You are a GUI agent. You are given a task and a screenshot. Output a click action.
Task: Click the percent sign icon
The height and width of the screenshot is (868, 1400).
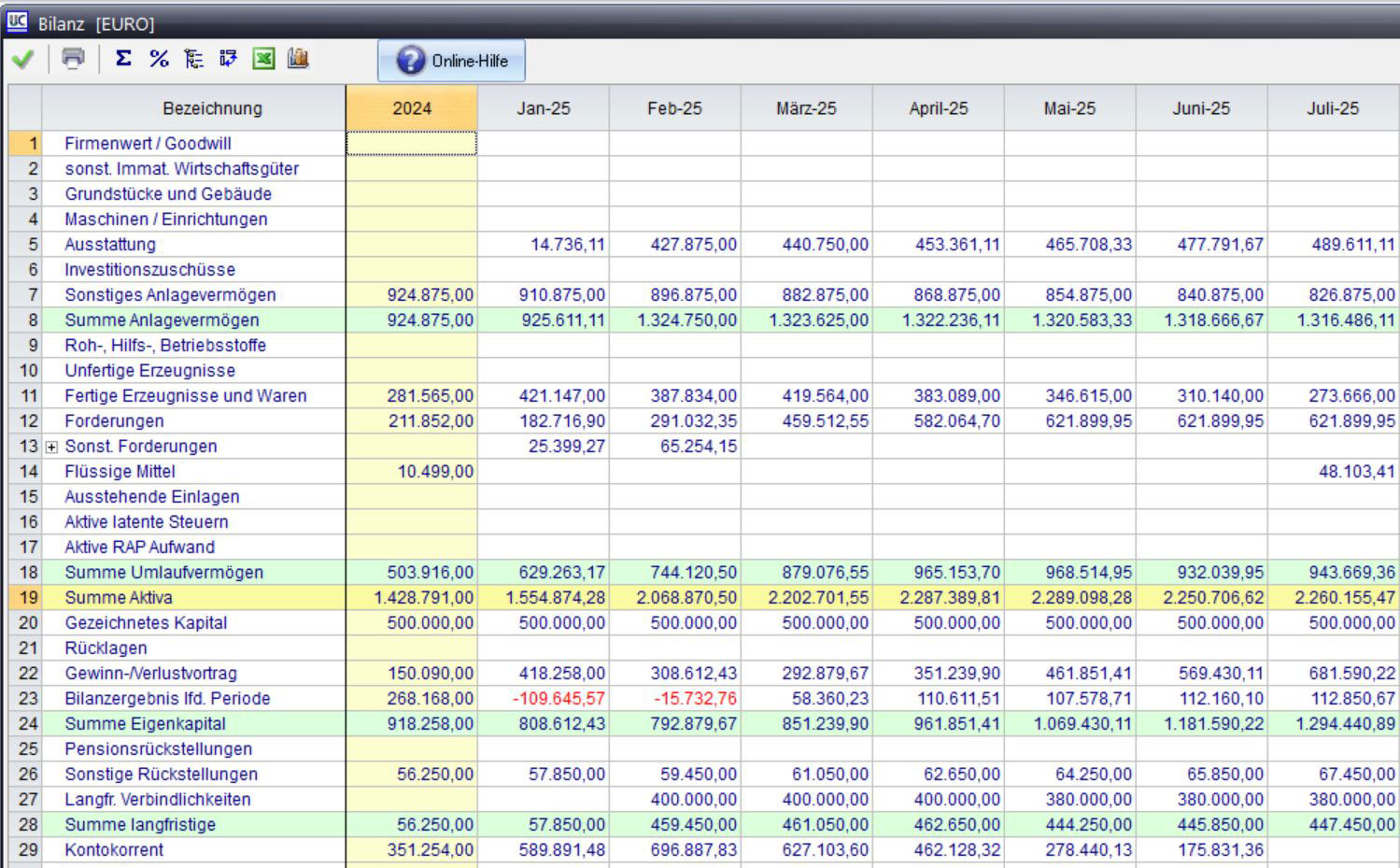point(159,59)
